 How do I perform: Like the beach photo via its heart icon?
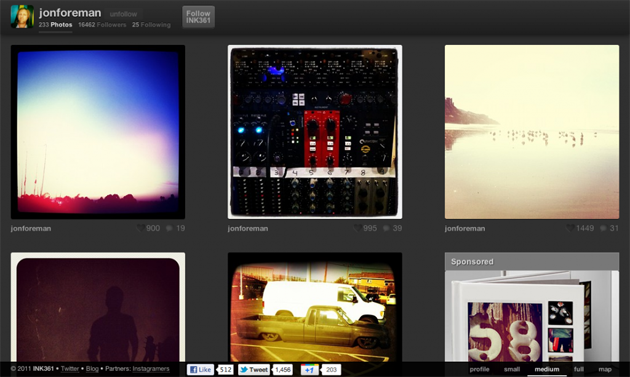pyautogui.click(x=570, y=228)
